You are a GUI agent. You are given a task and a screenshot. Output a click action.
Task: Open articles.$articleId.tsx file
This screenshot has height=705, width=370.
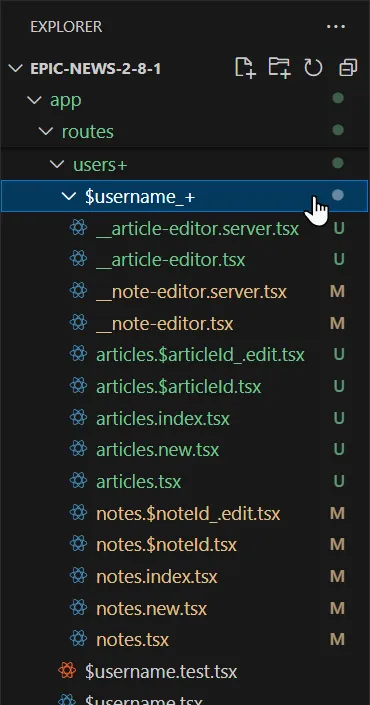[178, 387]
